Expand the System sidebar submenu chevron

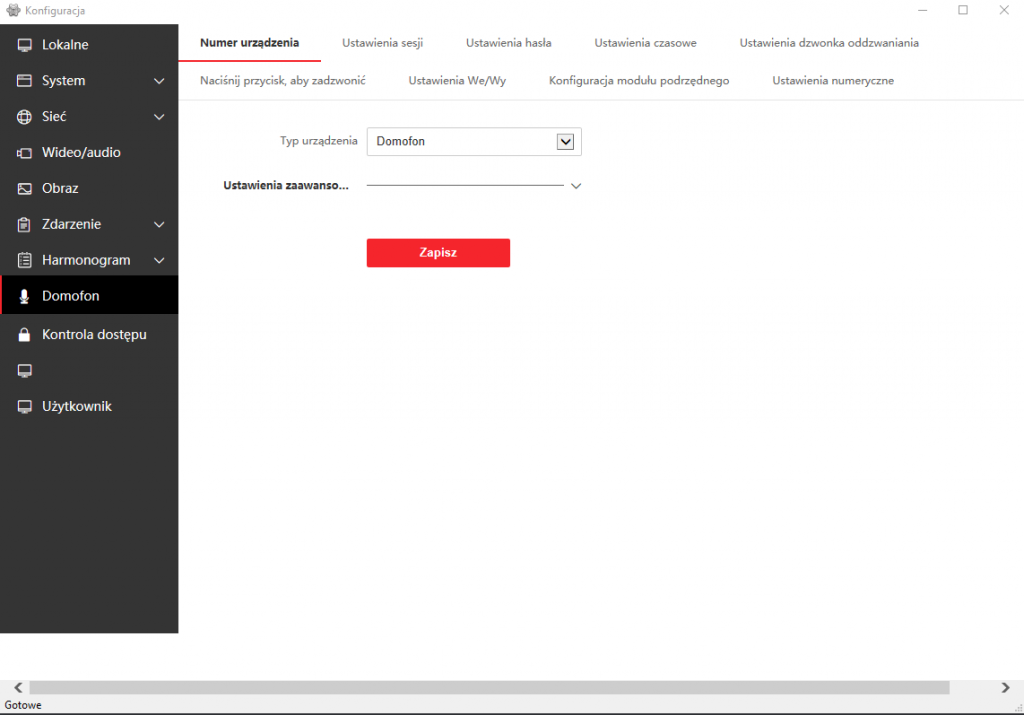pyautogui.click(x=158, y=80)
